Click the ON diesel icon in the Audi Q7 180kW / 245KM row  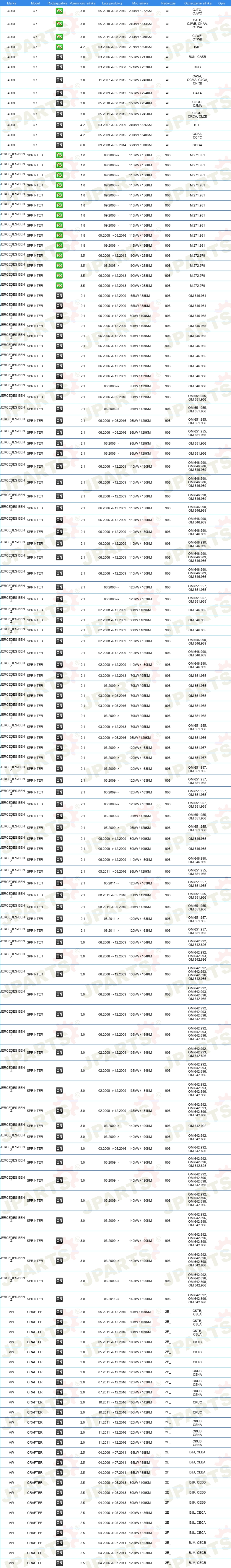coord(59,114)
